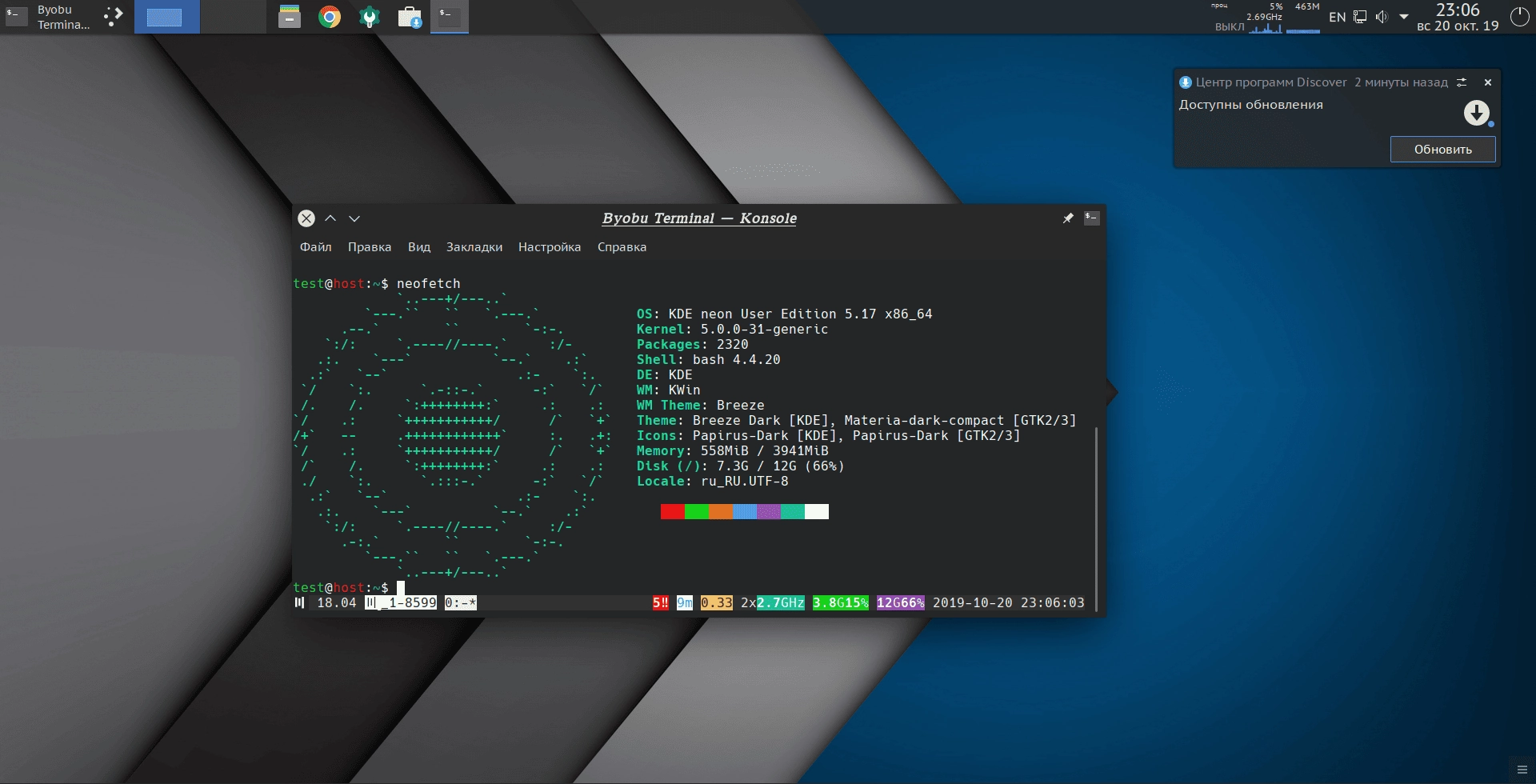Image resolution: width=1536 pixels, height=784 pixels.
Task: Launch Google Chrome from the top panel
Action: pyautogui.click(x=330, y=17)
